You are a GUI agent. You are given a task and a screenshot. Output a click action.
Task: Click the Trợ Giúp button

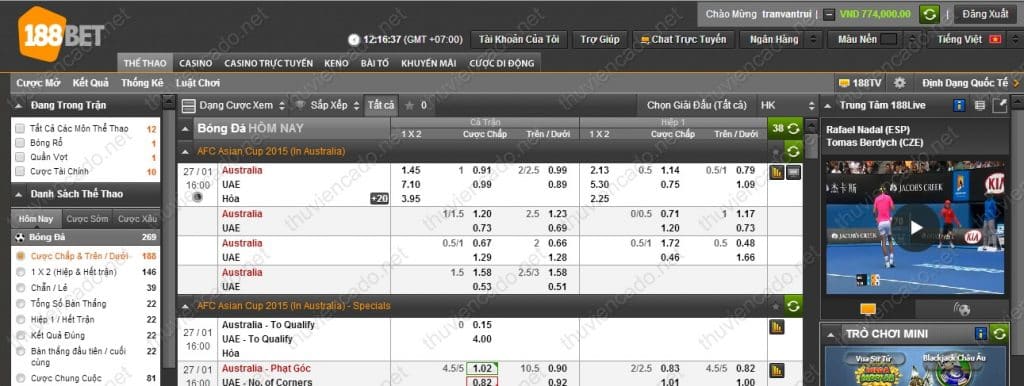600,39
